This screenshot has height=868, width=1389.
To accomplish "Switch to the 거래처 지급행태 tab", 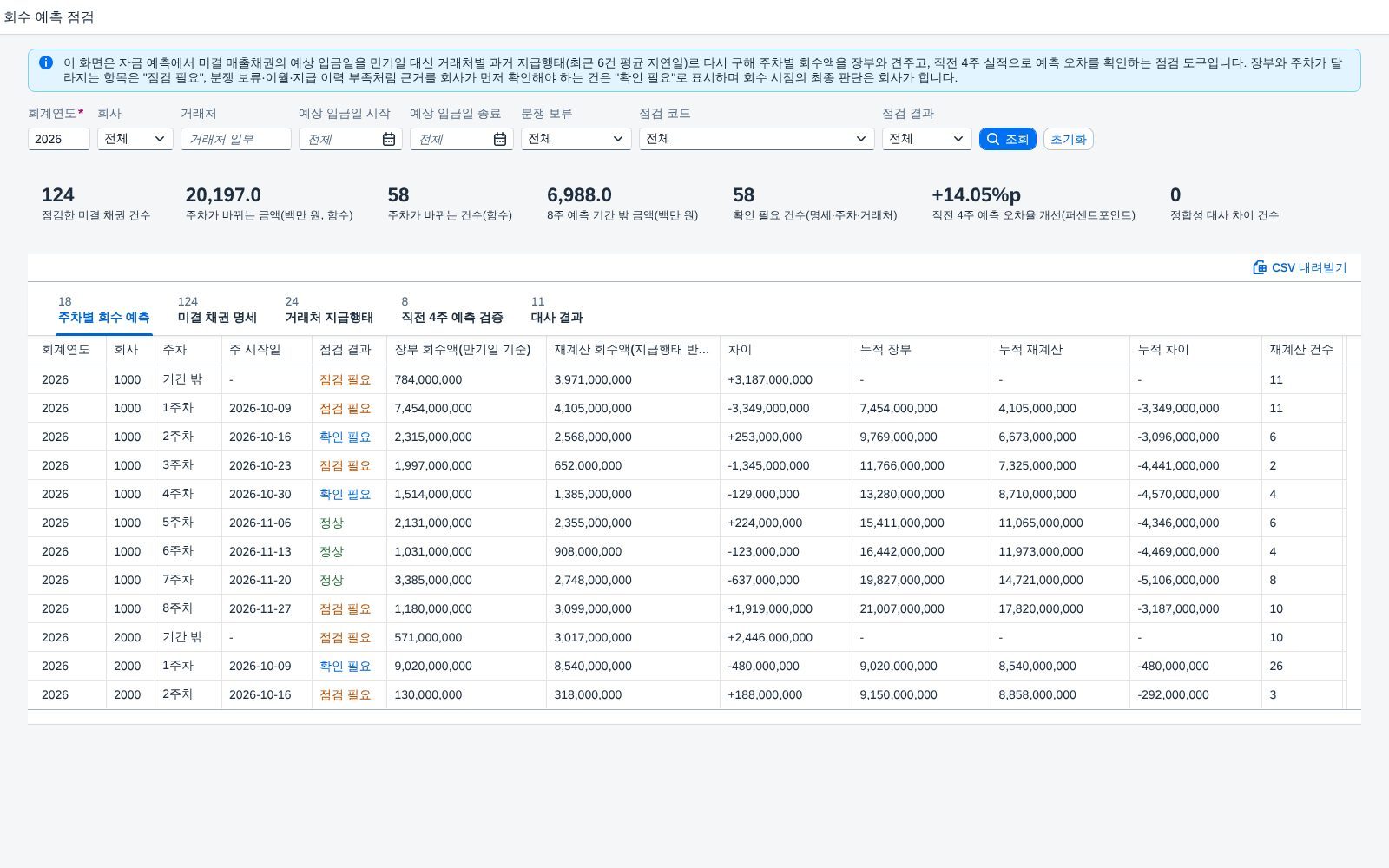I will pos(329,311).
